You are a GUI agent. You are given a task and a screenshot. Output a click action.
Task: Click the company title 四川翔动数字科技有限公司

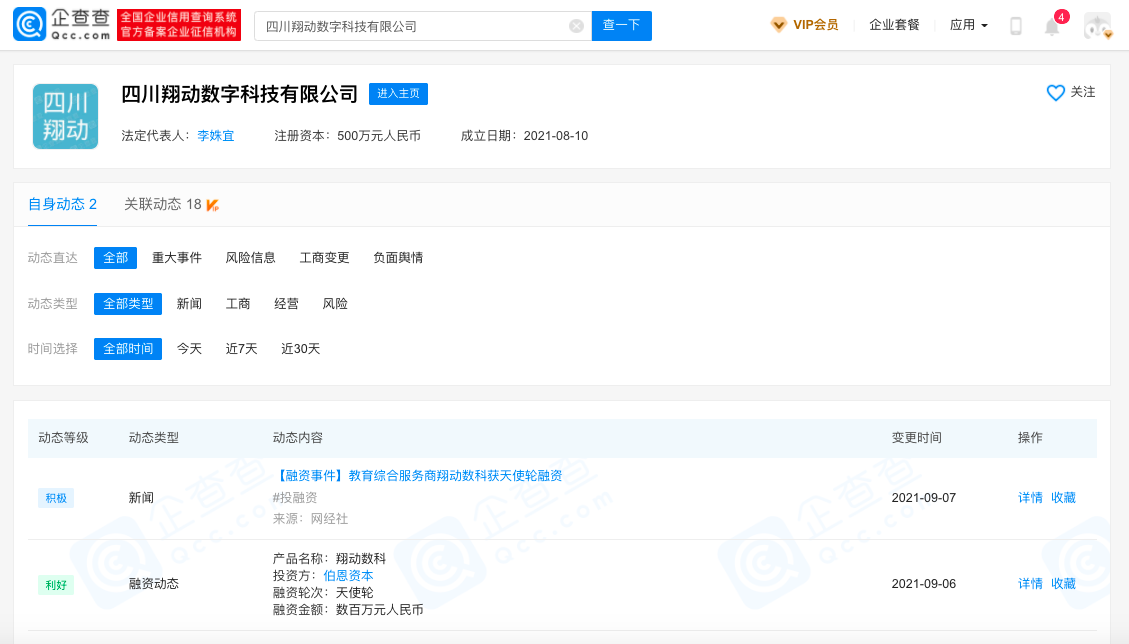tap(239, 94)
